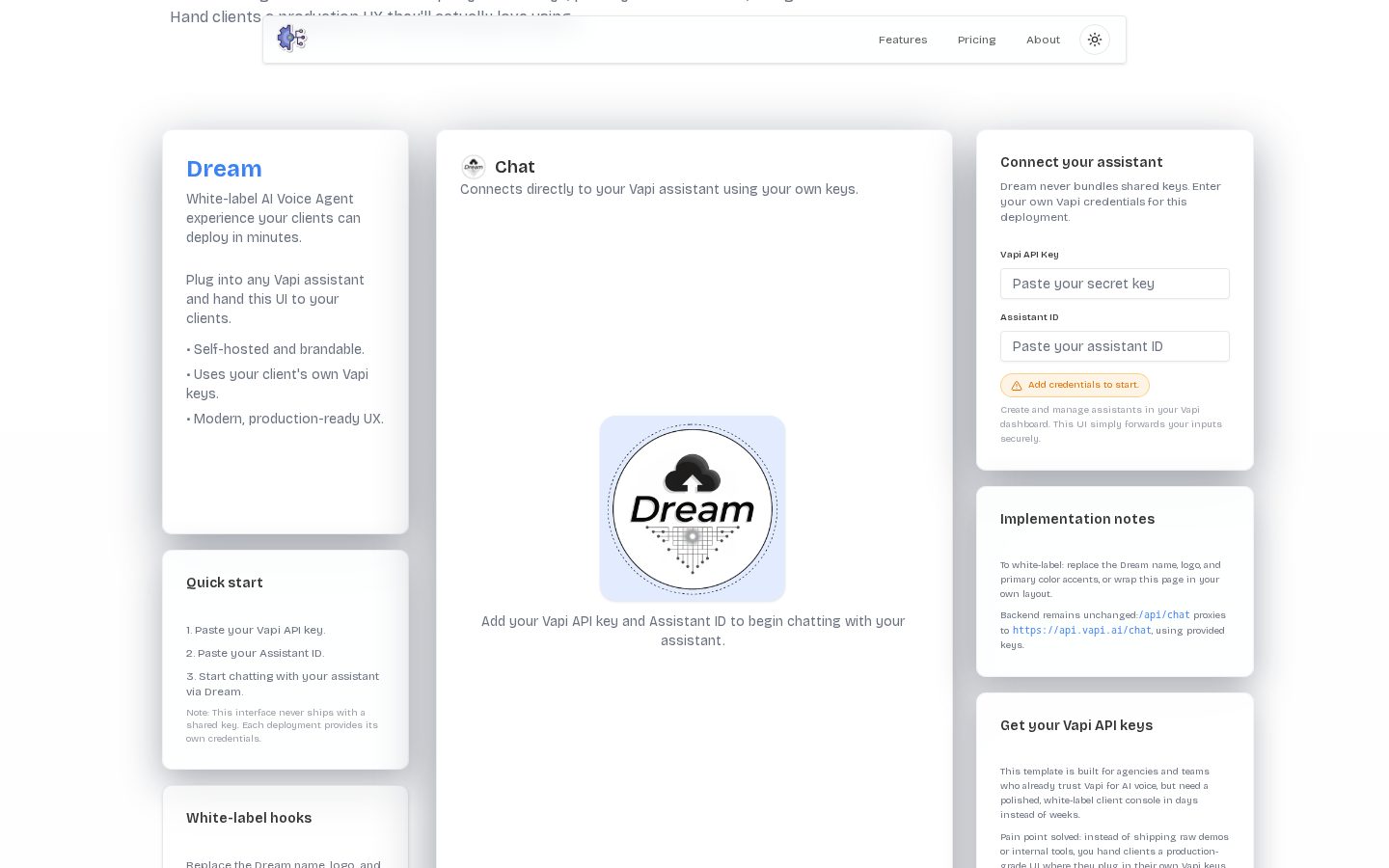Click the 'Self-hosted and brandable.' bullet
1389x868 pixels.
(x=275, y=349)
